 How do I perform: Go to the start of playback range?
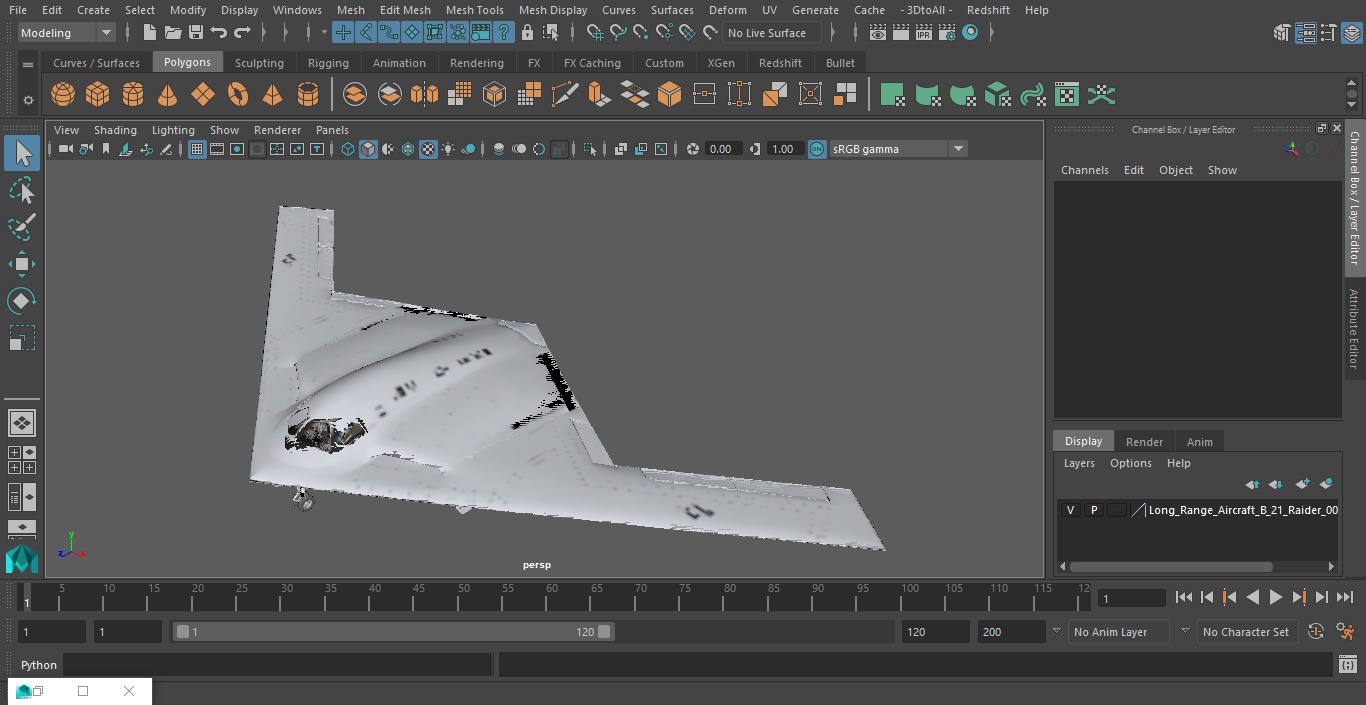point(1183,597)
